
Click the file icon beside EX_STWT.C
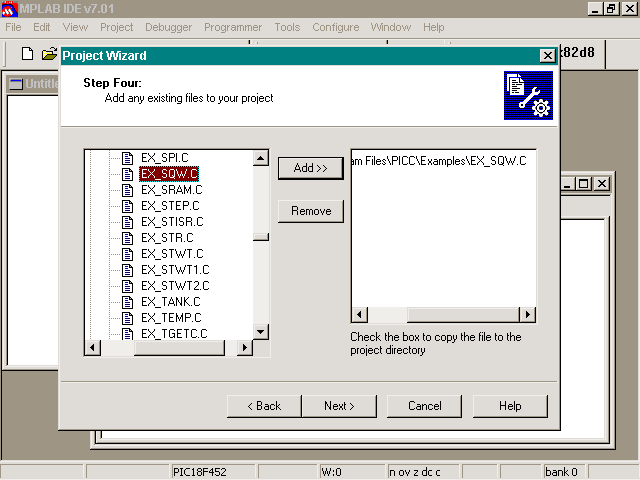128,254
